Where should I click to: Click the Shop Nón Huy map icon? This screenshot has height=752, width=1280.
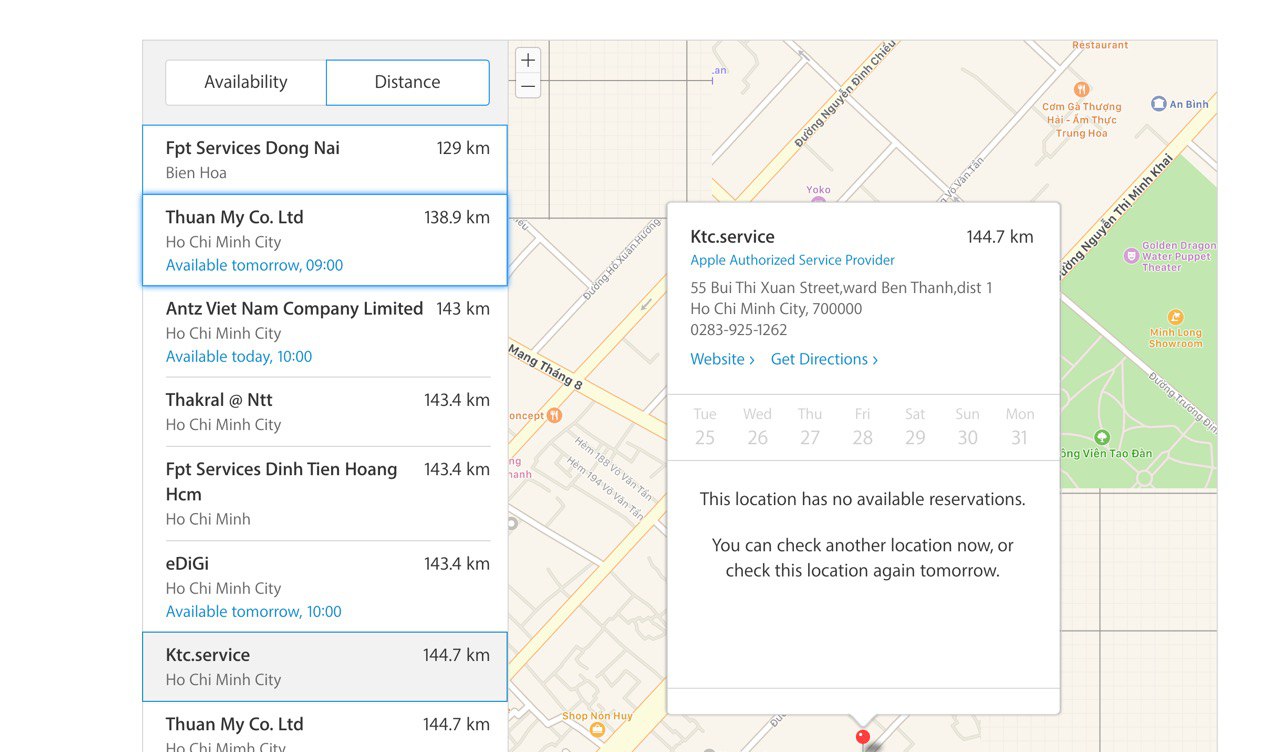(597, 731)
